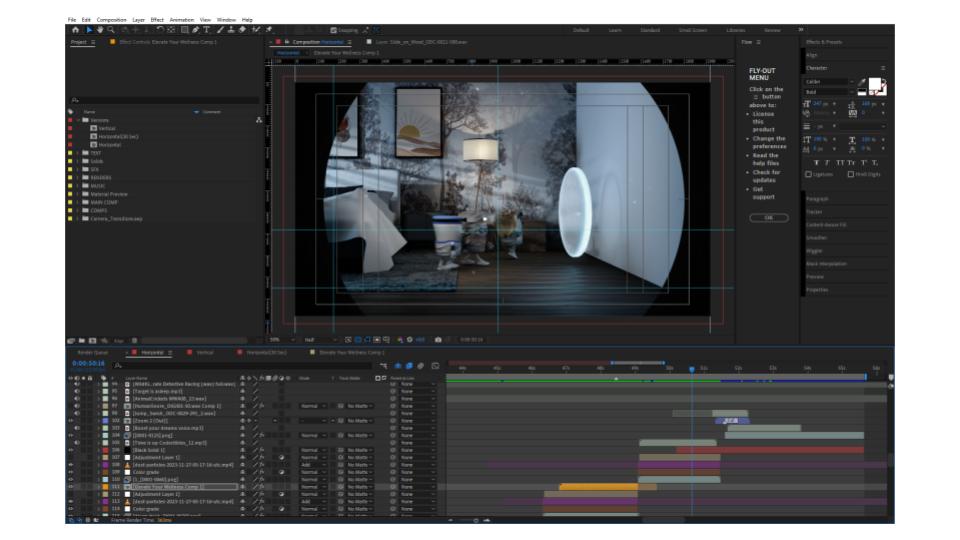Image resolution: width=960 pixels, height=540 pixels.
Task: Expand the Versions folder in Project panel
Action: coord(78,120)
